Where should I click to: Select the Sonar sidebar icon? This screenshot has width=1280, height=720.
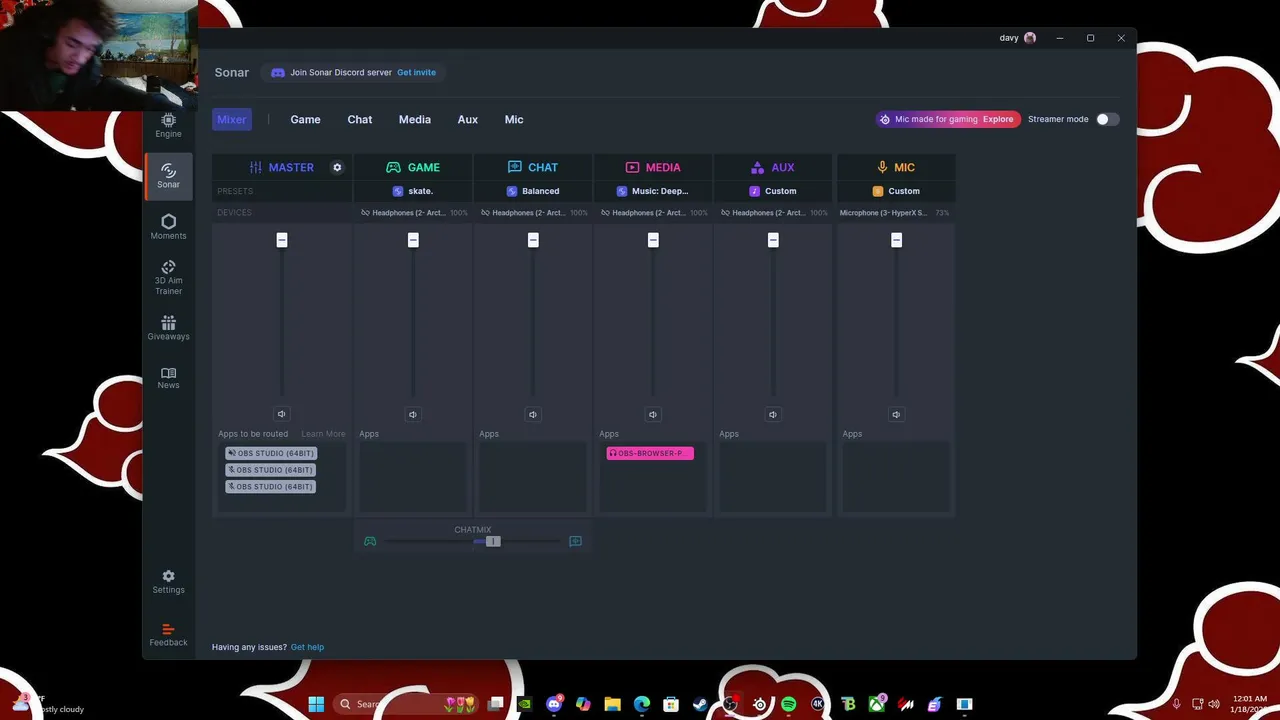(168, 176)
